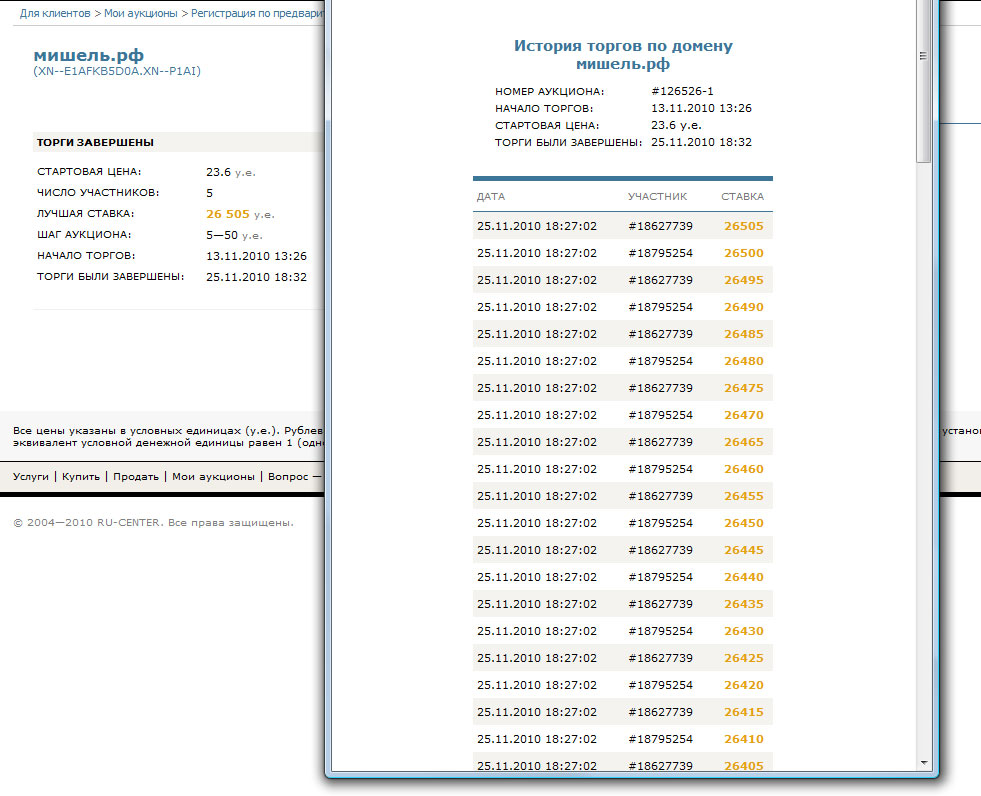The width and height of the screenshot is (981, 796).
Task: Click the 'ДАТА' column header
Action: pos(490,196)
